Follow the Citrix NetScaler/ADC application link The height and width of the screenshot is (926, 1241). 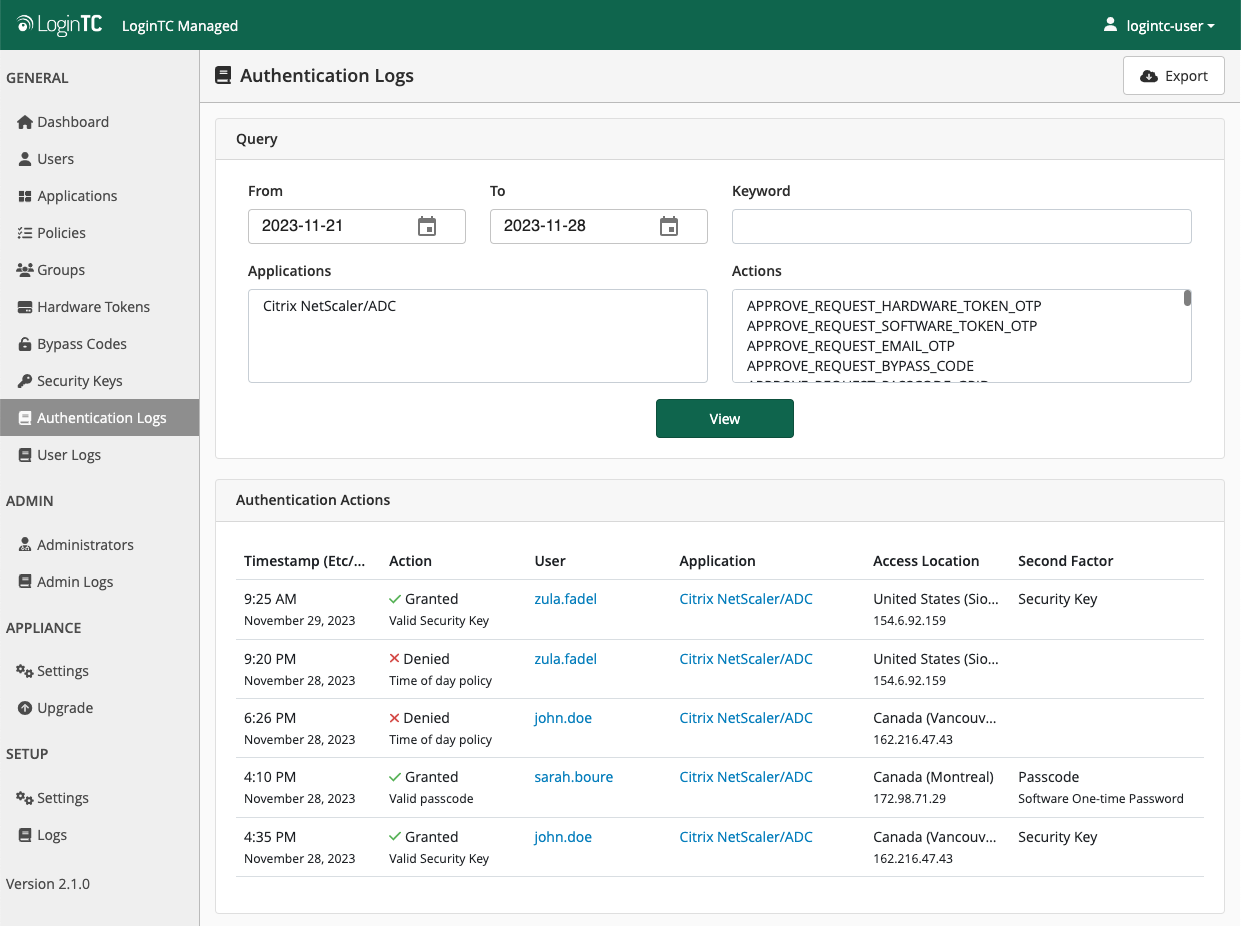point(745,598)
